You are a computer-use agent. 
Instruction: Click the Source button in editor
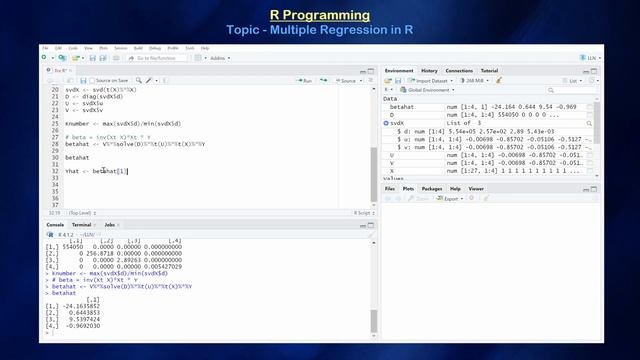pyautogui.click(x=346, y=81)
